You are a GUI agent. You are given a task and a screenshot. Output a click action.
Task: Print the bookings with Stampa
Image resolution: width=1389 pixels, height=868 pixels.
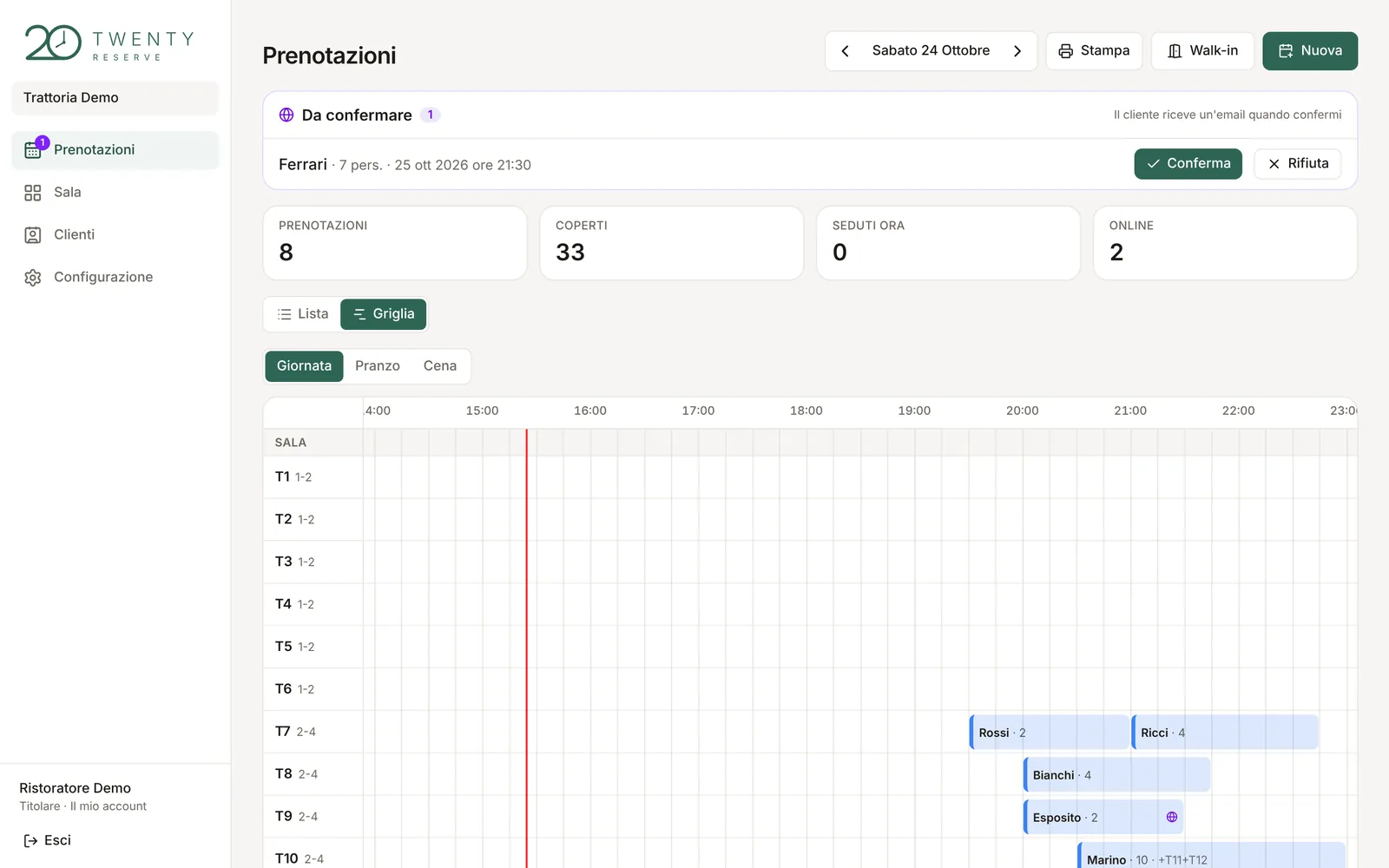pos(1094,51)
